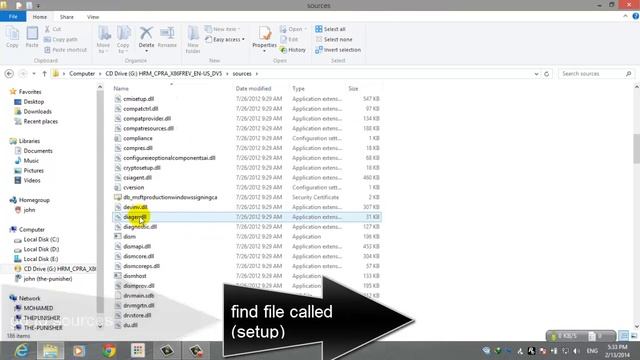Click the Delete ribbon icon
Image resolution: width=640 pixels, height=360 pixels.
[146, 38]
